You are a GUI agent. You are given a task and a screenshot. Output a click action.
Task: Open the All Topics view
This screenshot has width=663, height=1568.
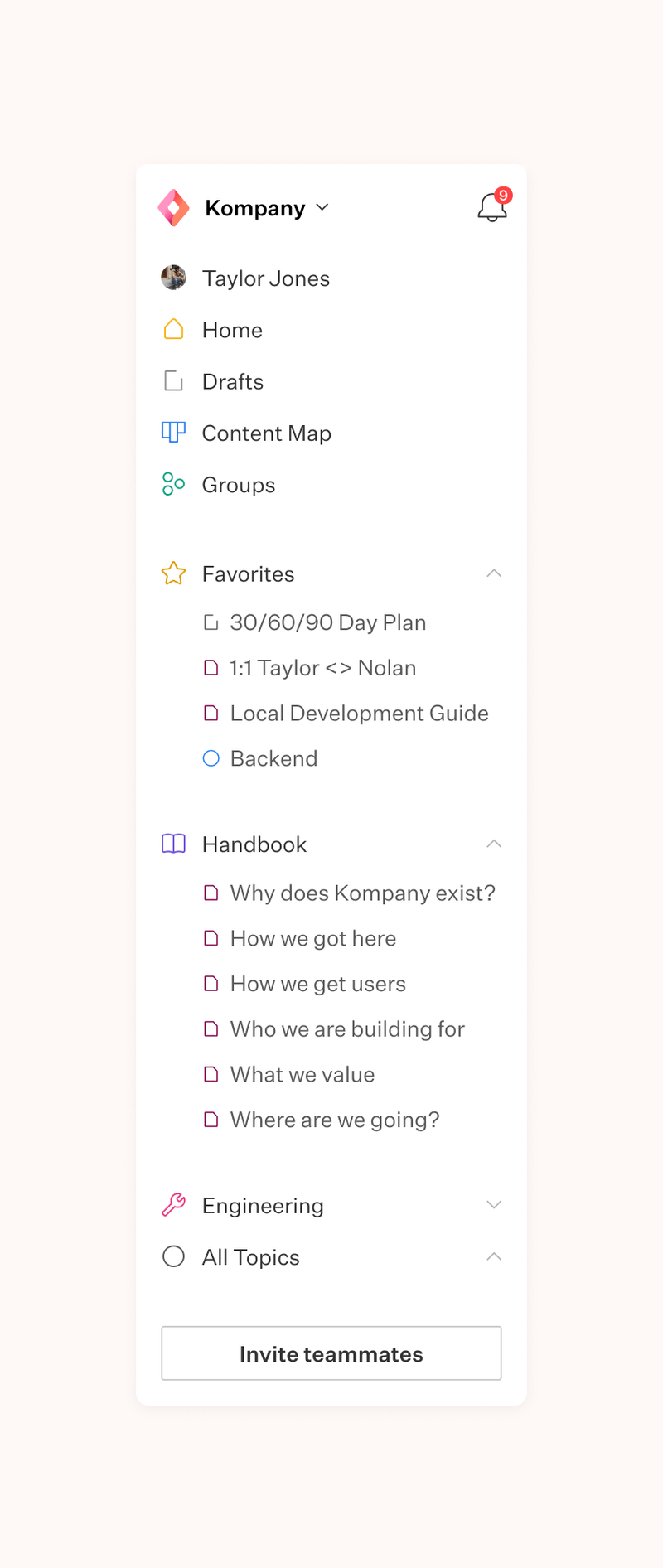click(250, 1256)
